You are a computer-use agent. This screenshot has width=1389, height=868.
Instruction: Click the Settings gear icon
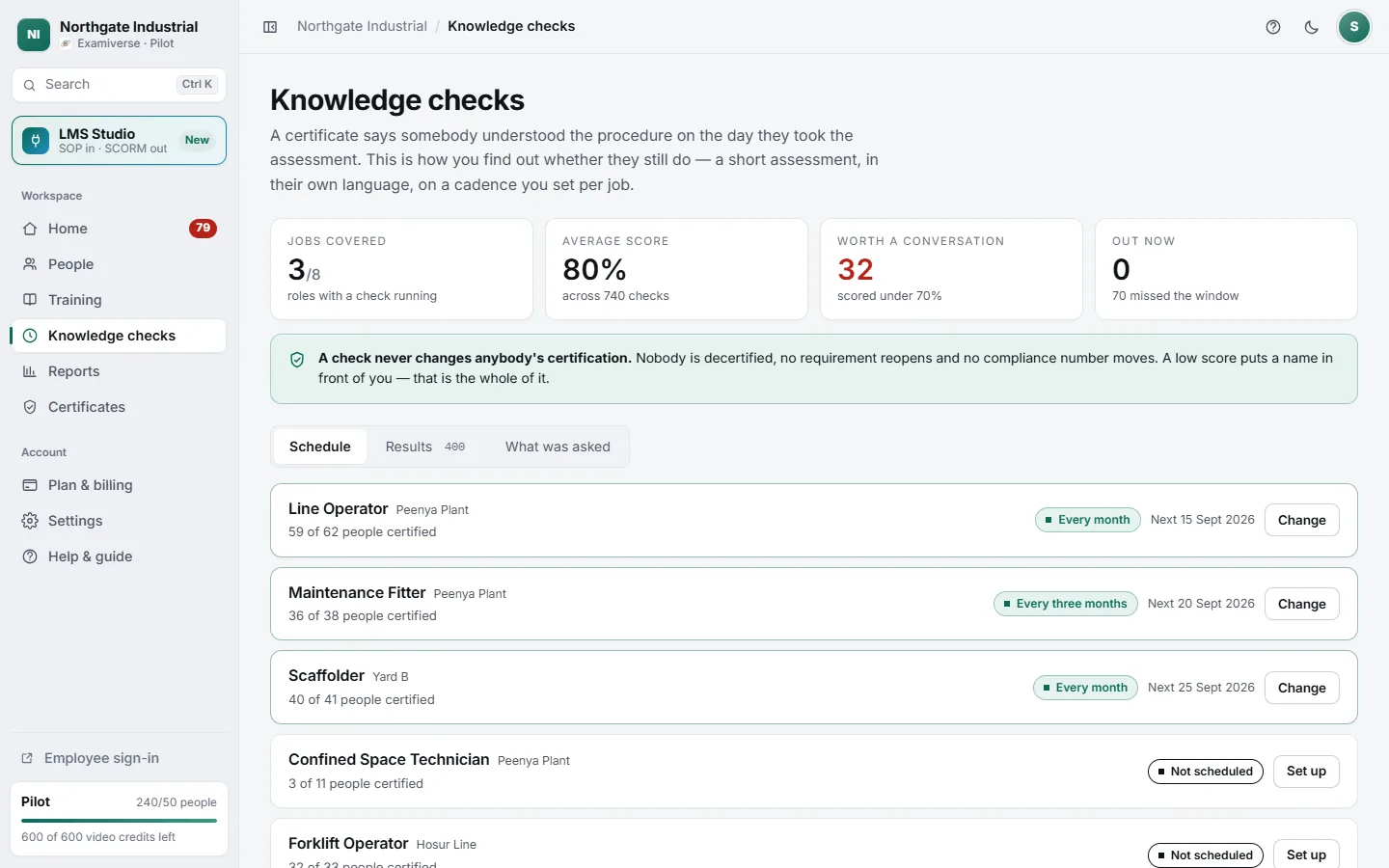click(30, 521)
